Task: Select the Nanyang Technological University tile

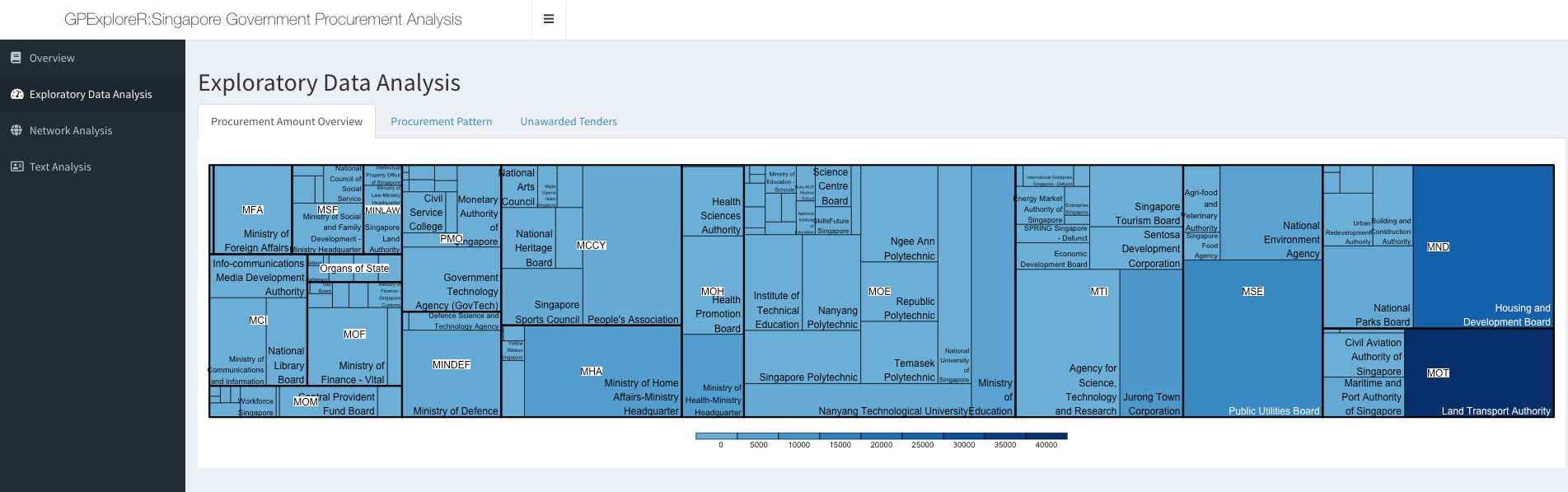Action: [857, 401]
